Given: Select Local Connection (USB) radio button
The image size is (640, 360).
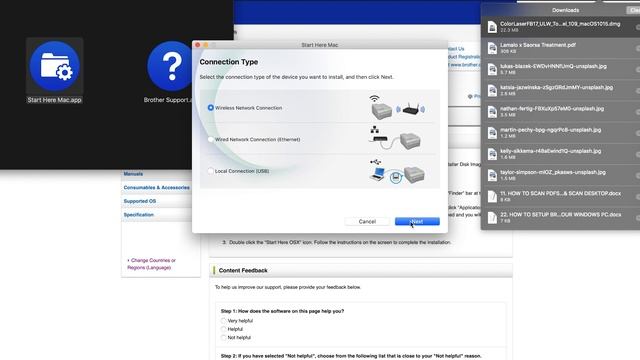Looking at the screenshot, I should [211, 171].
